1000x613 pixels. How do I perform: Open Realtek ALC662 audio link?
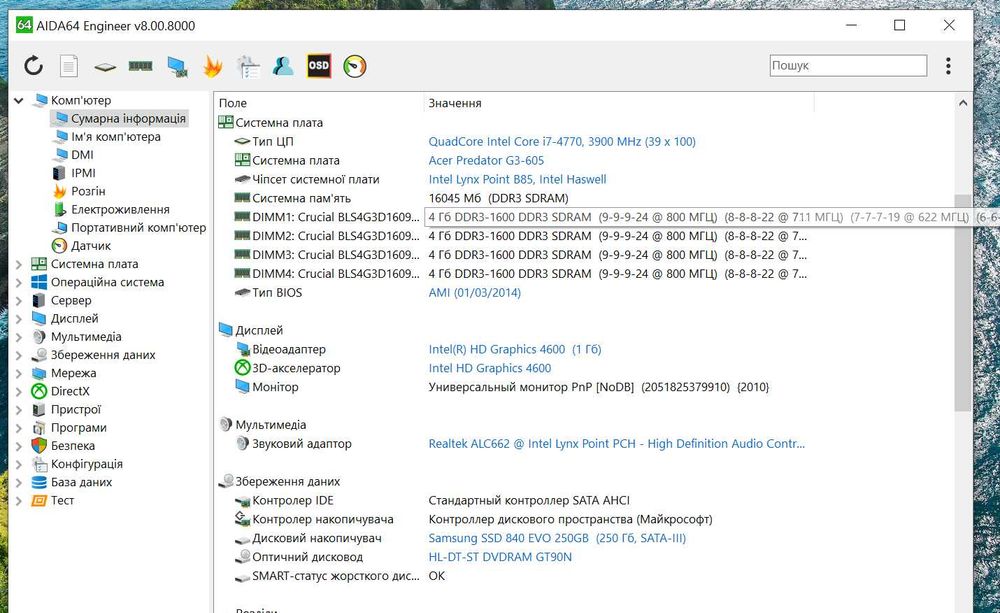coord(617,444)
